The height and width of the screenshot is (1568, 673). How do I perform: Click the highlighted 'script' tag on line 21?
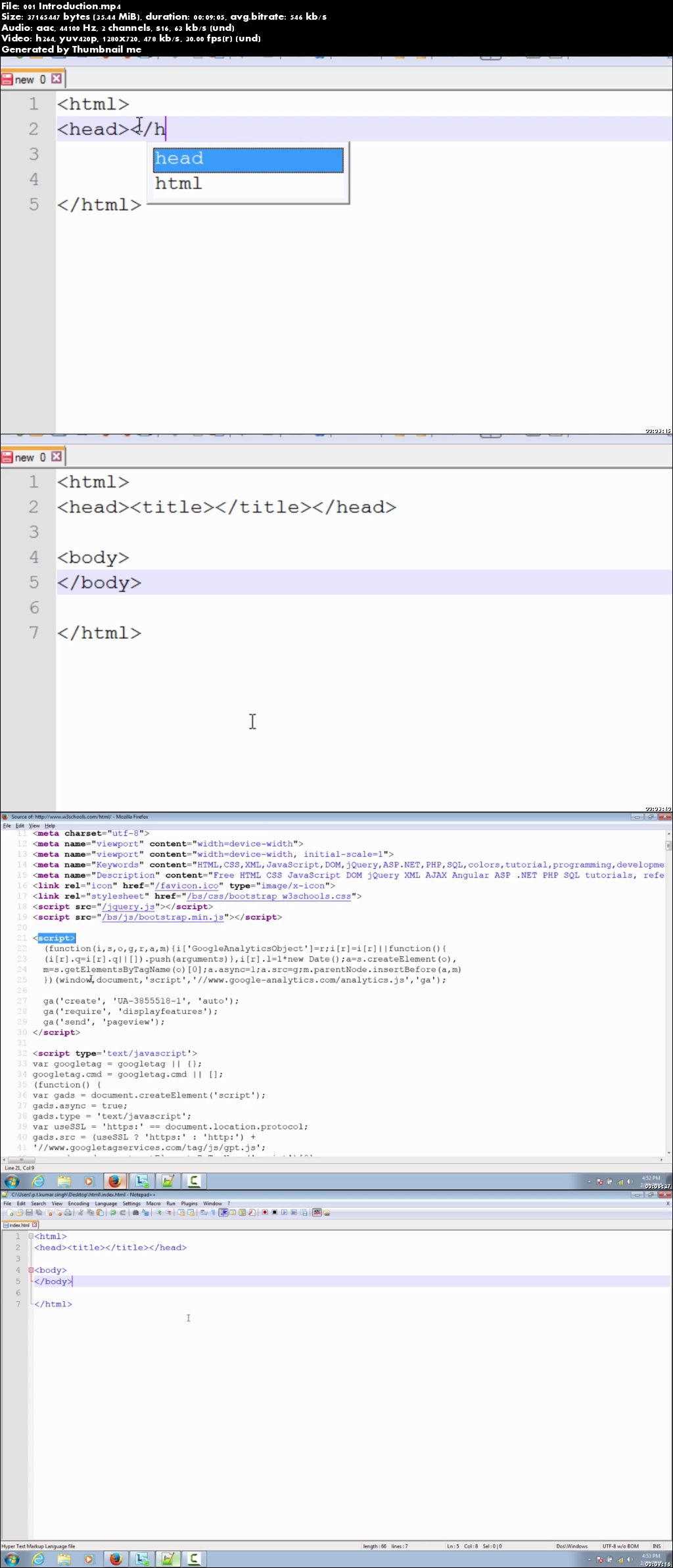click(57, 938)
